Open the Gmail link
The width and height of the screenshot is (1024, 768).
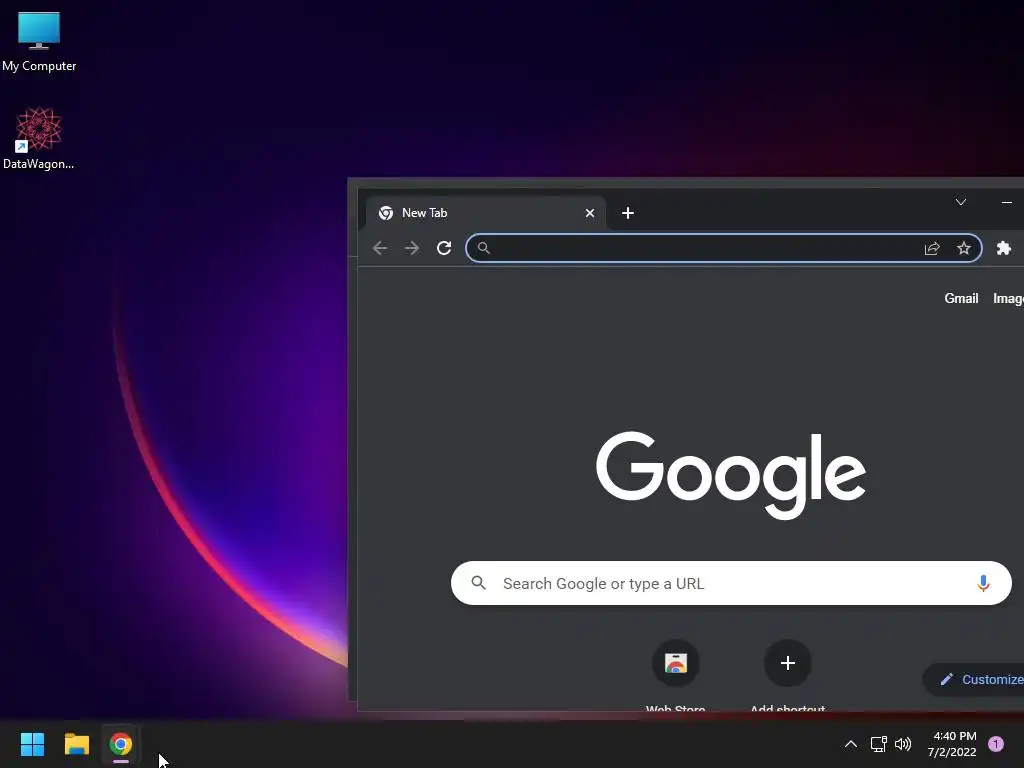click(x=961, y=298)
